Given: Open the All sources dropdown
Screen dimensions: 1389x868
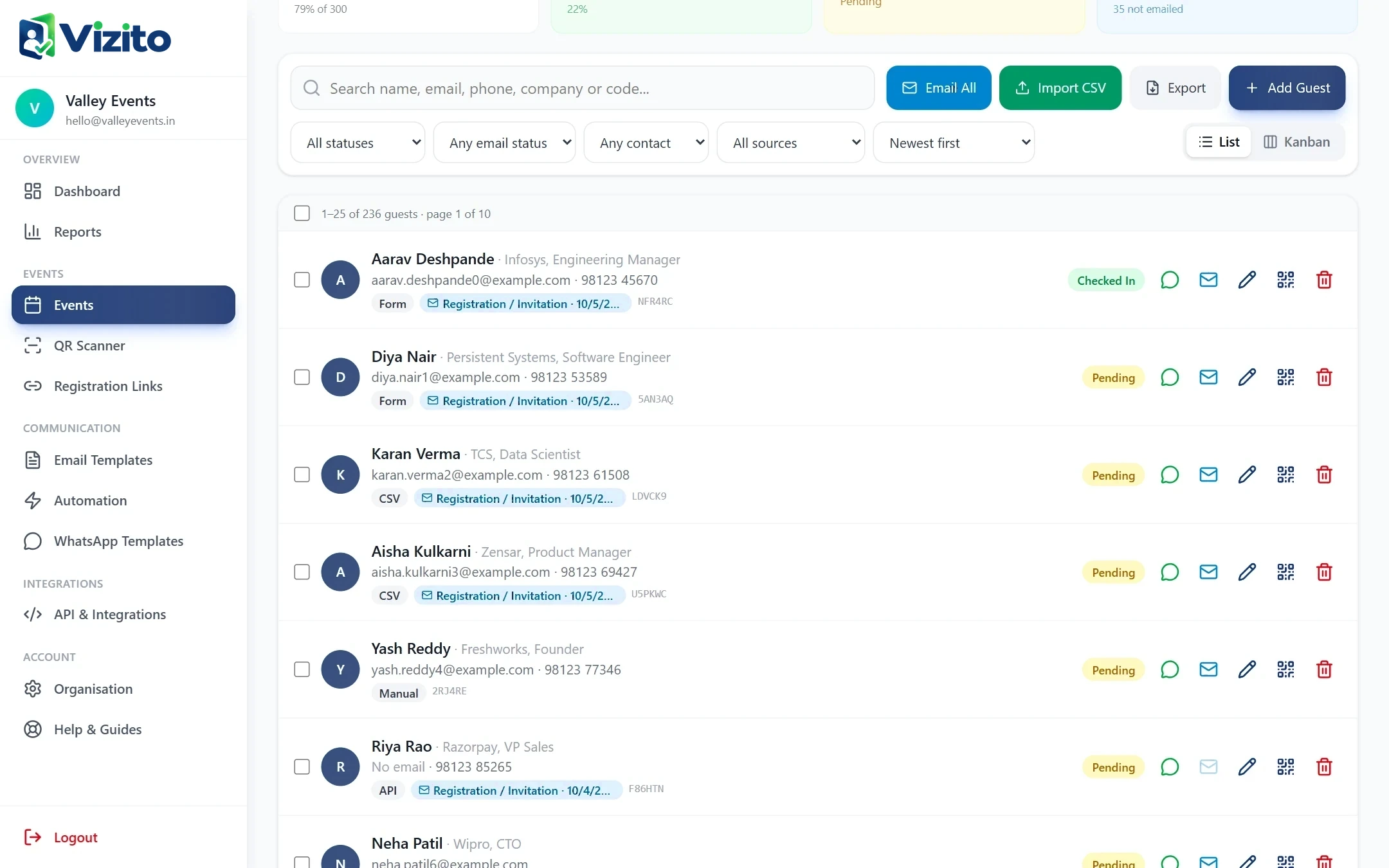Looking at the screenshot, I should pos(791,143).
